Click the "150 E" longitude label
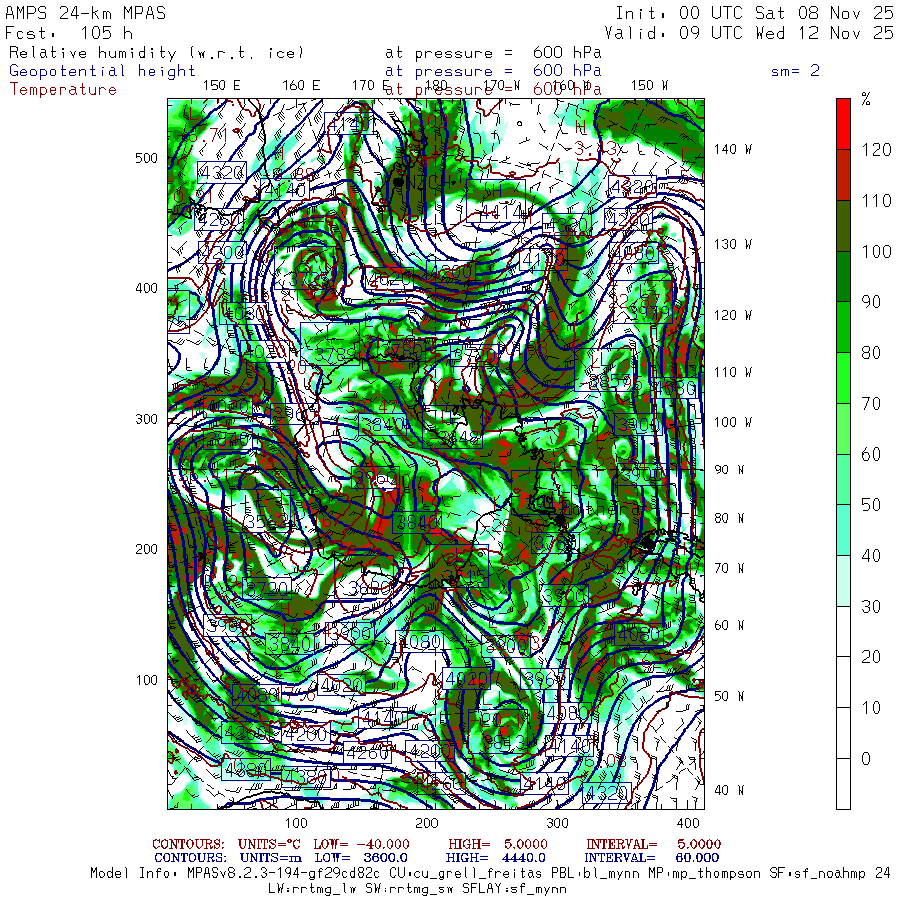 click(x=222, y=86)
